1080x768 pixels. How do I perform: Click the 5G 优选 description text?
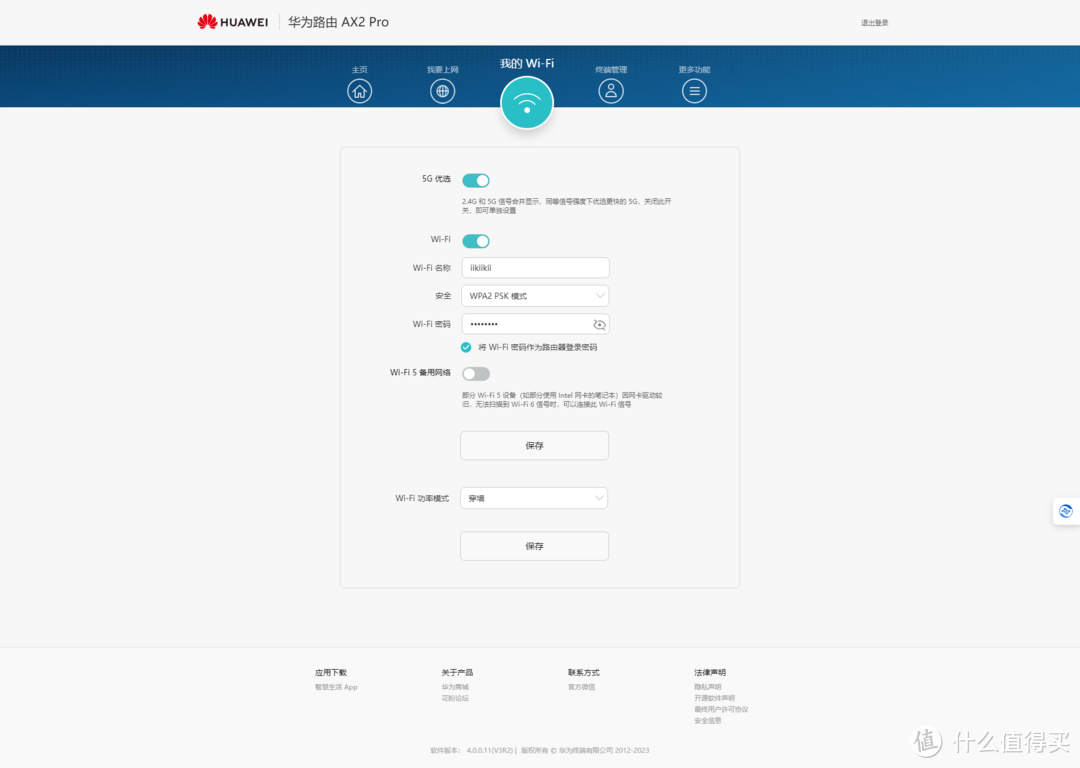tap(566, 206)
